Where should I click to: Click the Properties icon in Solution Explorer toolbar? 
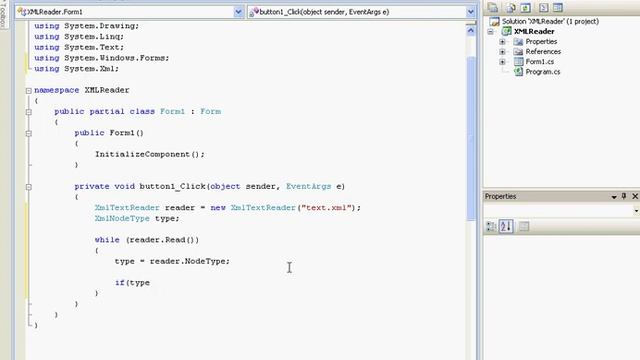coord(493,7)
